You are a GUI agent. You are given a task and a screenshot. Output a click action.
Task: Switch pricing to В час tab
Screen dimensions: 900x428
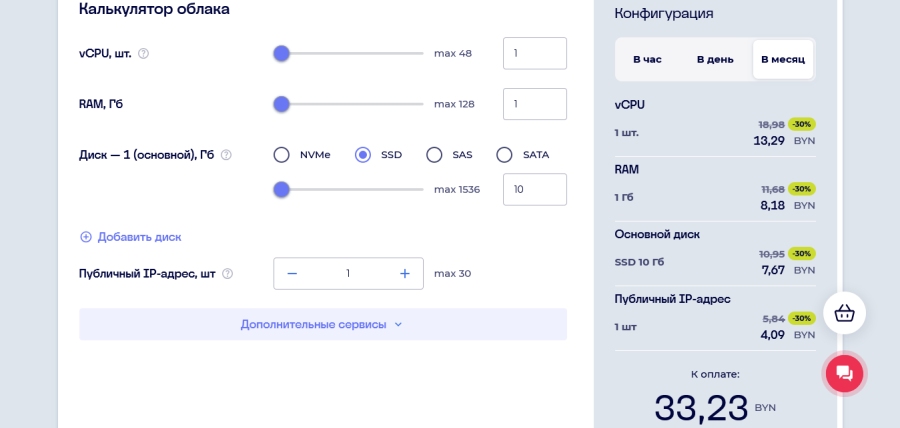click(647, 59)
